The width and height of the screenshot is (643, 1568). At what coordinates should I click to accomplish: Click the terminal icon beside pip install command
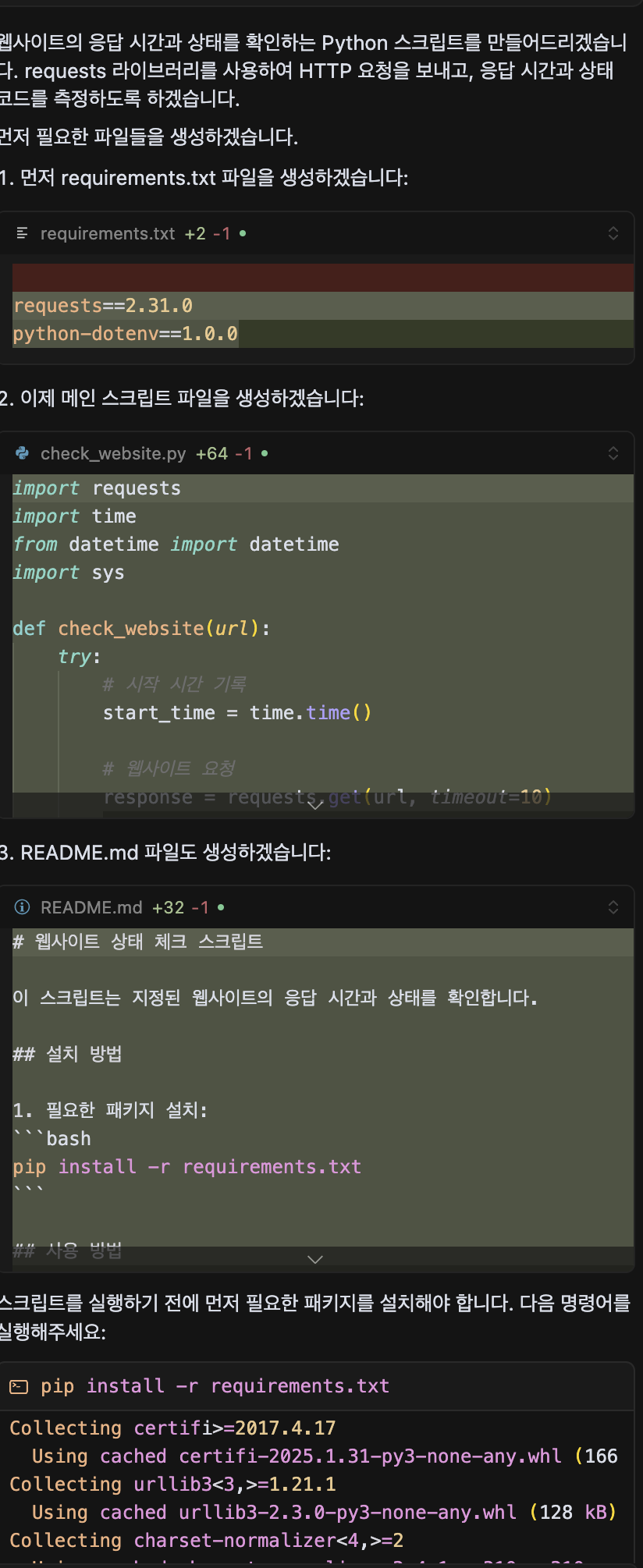tap(19, 1386)
